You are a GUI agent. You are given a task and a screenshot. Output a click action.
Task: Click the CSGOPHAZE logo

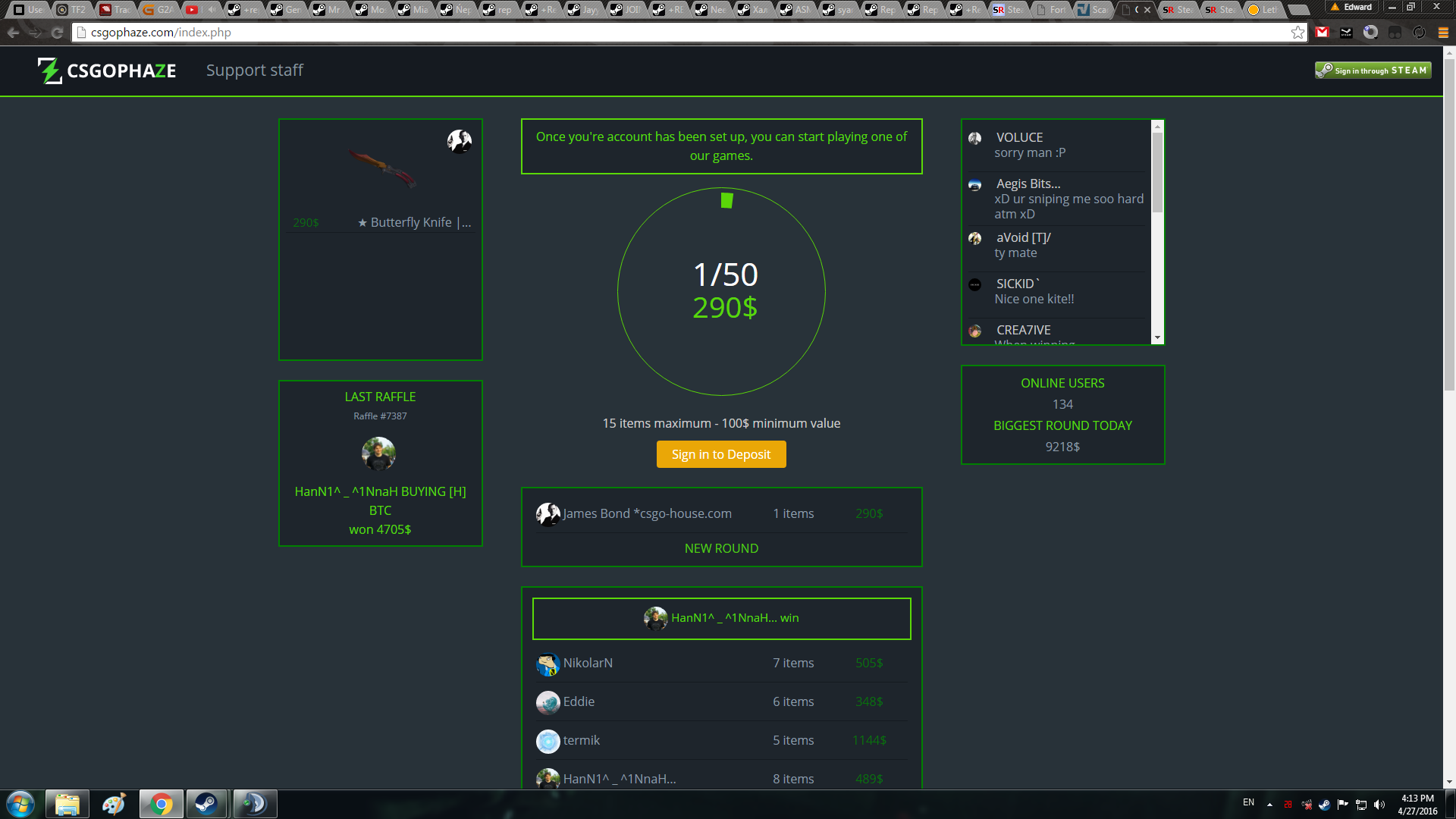click(x=107, y=71)
